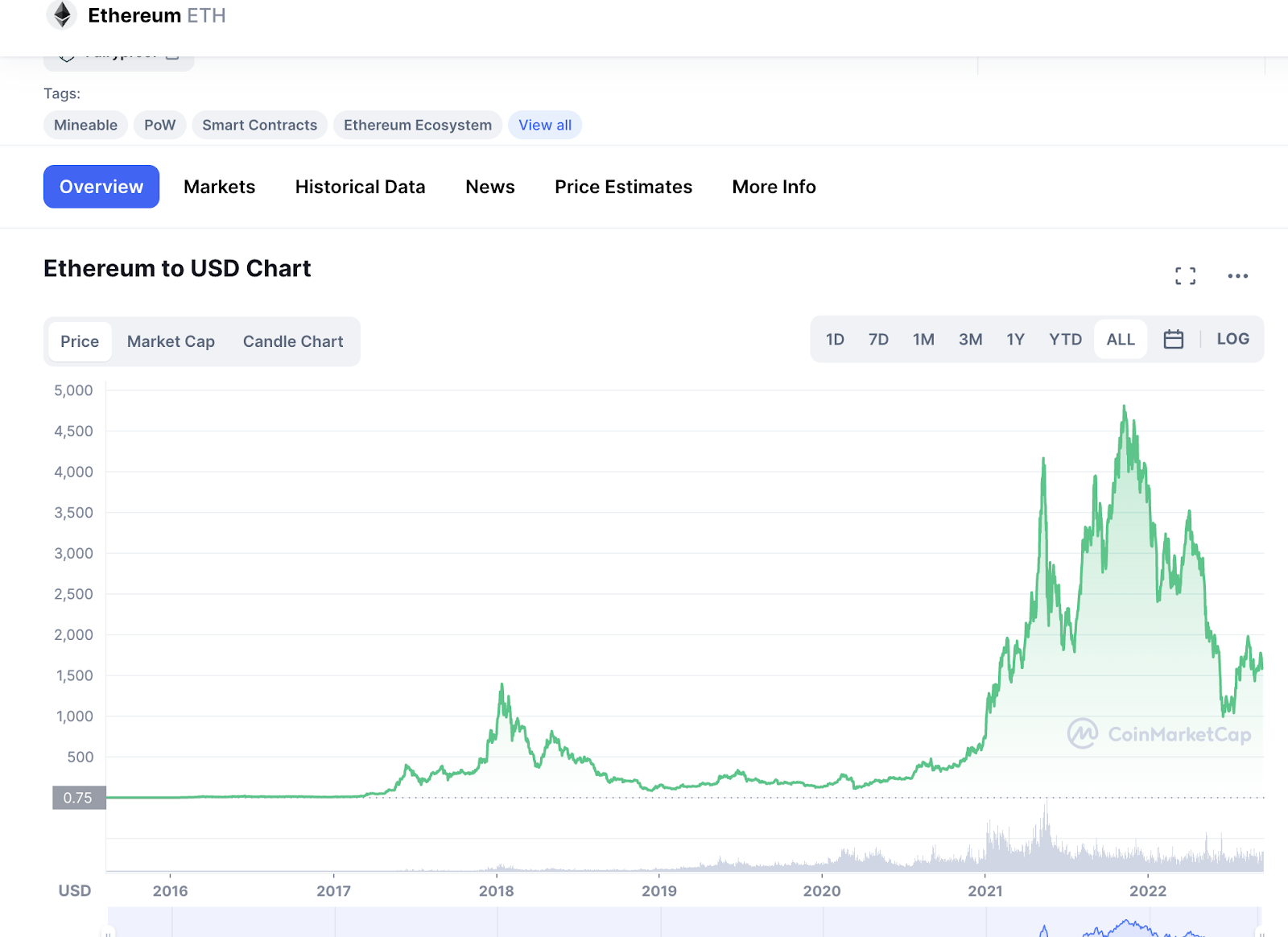Viewport: 1288px width, 937px height.
Task: Click the 2018 price peak on chart
Action: (x=502, y=687)
